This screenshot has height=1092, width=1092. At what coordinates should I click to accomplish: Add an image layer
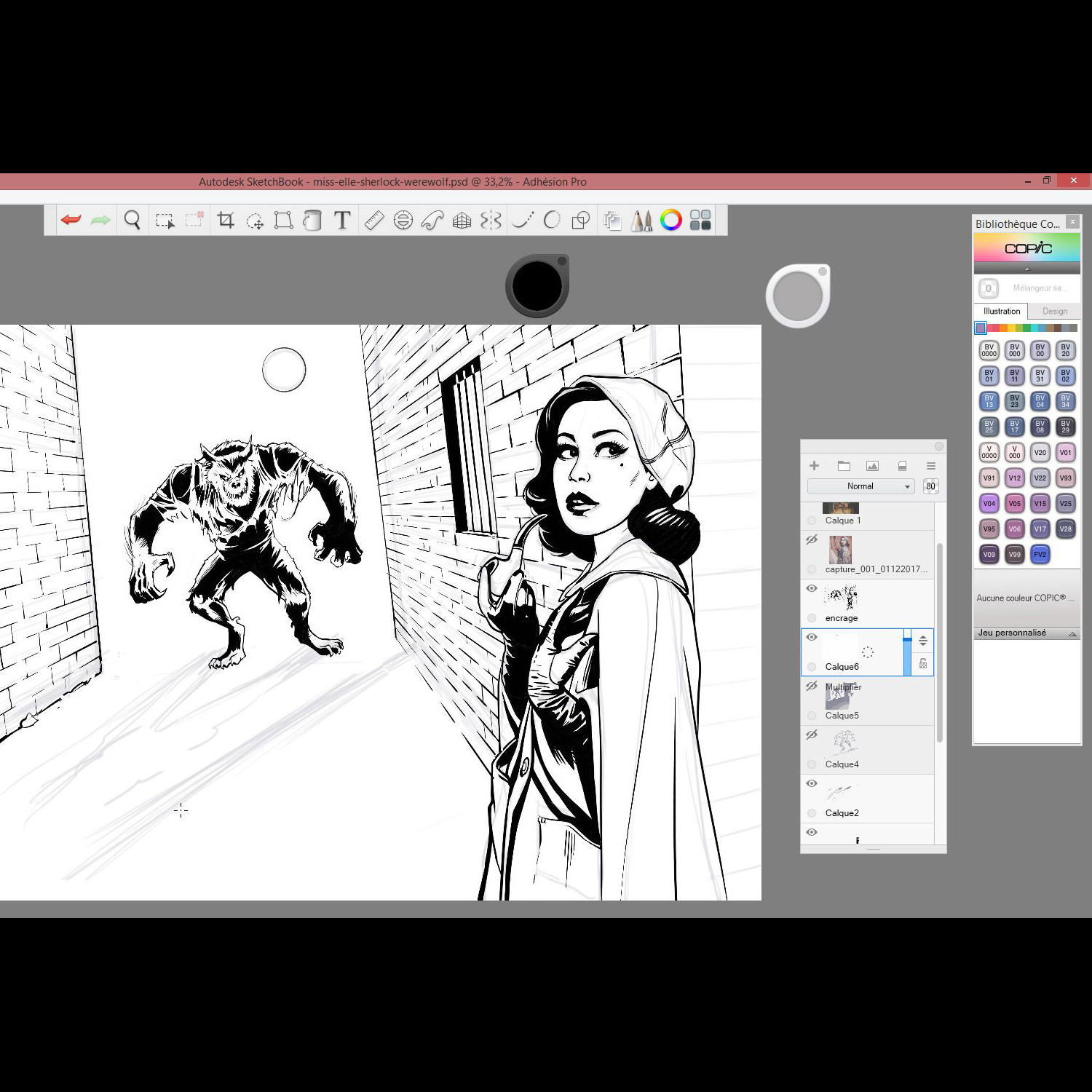[x=872, y=466]
